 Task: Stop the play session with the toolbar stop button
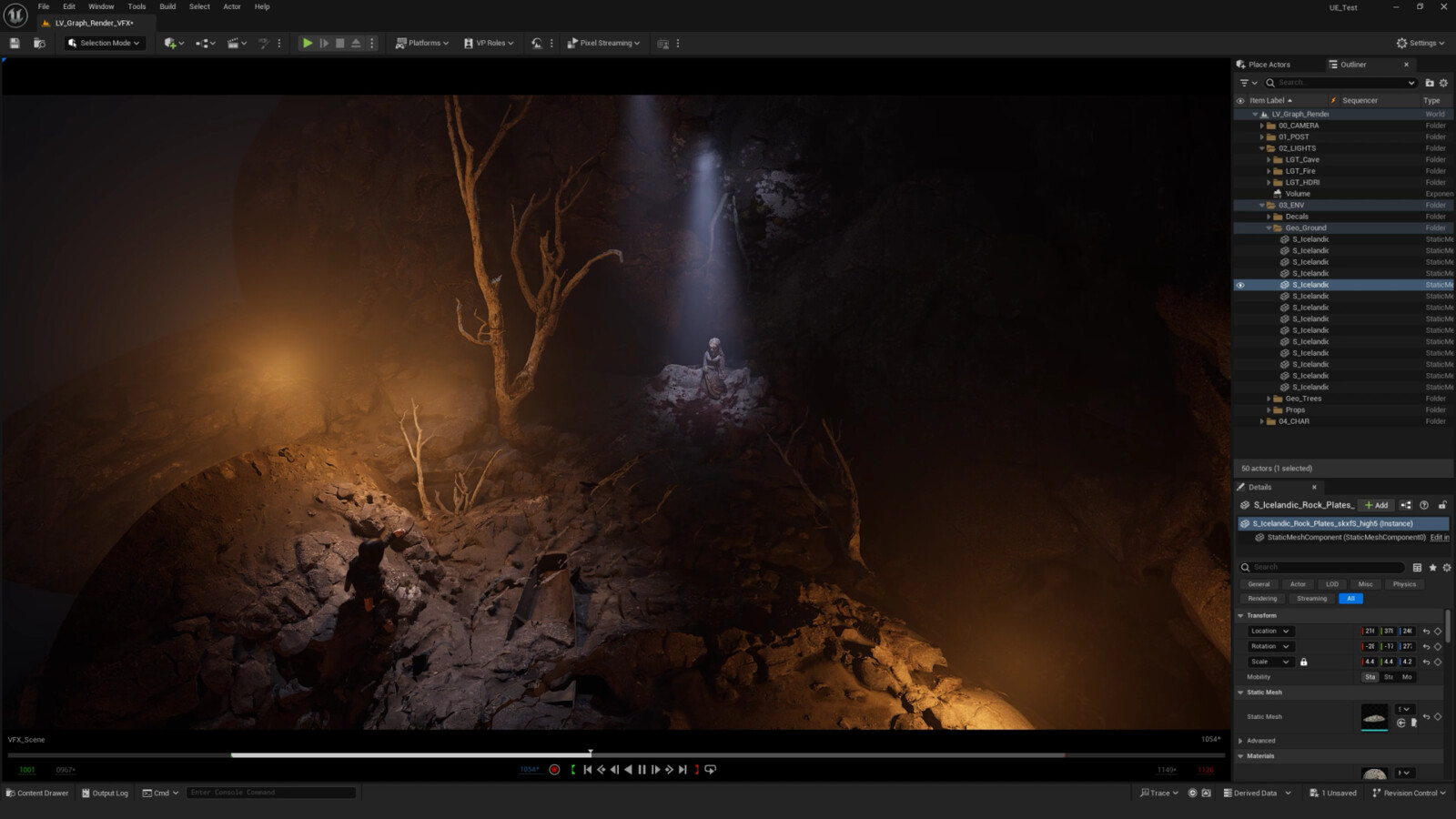(x=340, y=43)
